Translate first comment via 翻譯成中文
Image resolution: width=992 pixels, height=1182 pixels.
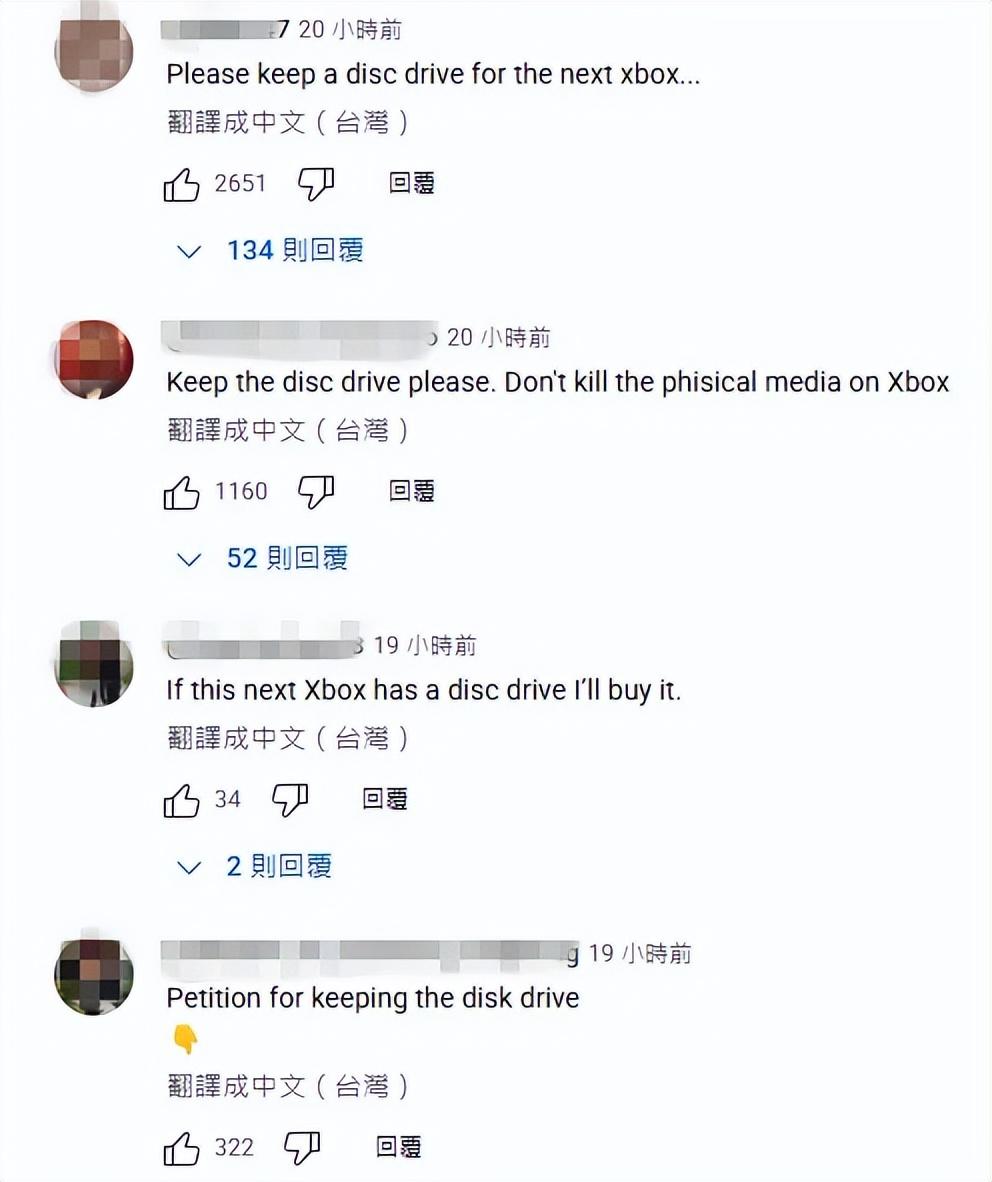tap(287, 122)
